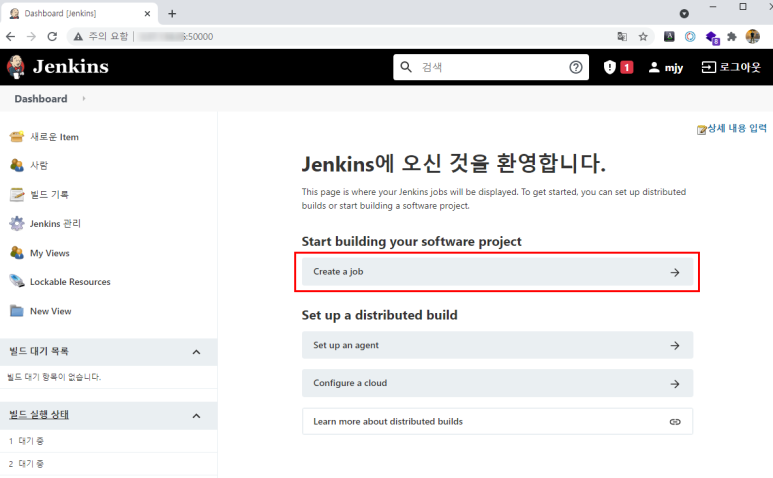The height and width of the screenshot is (478, 773).
Task: Click the translate page icon in address bar
Action: click(622, 36)
